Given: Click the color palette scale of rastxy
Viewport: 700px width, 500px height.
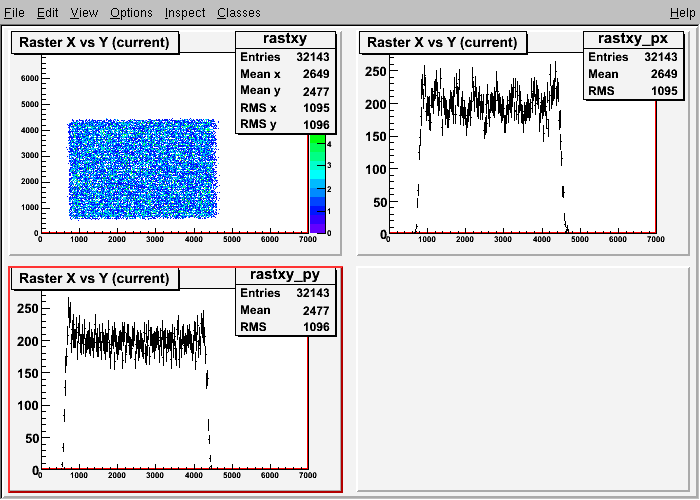Looking at the screenshot, I should [317, 183].
